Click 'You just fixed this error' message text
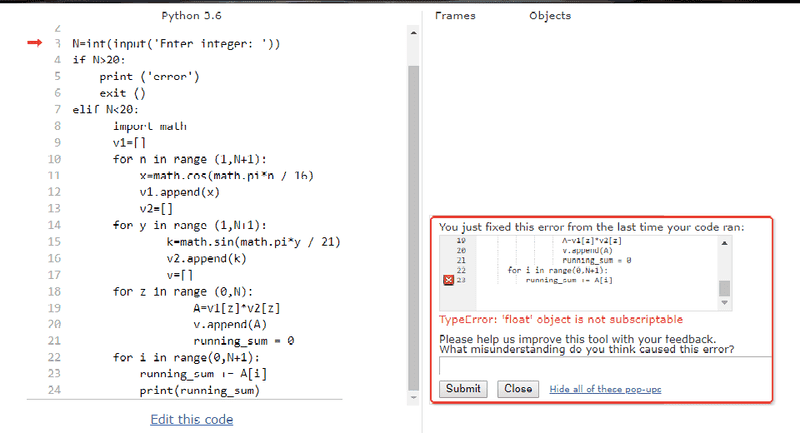The image size is (800, 433). (591, 227)
